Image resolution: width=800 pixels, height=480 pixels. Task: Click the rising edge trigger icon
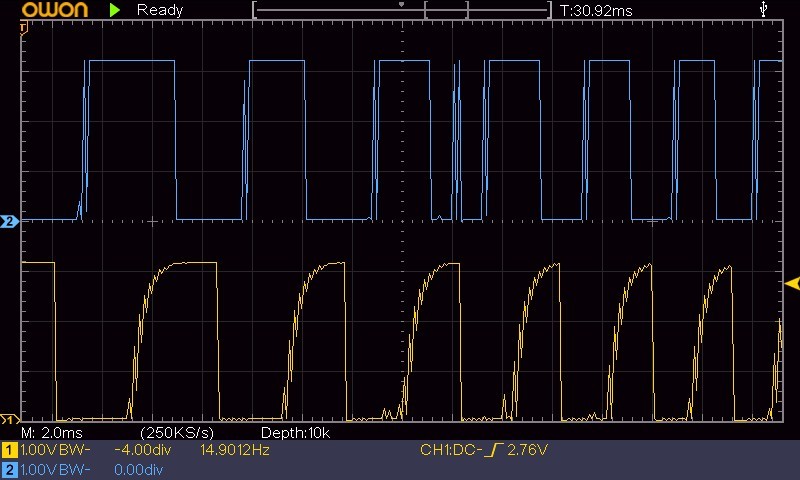[x=494, y=450]
